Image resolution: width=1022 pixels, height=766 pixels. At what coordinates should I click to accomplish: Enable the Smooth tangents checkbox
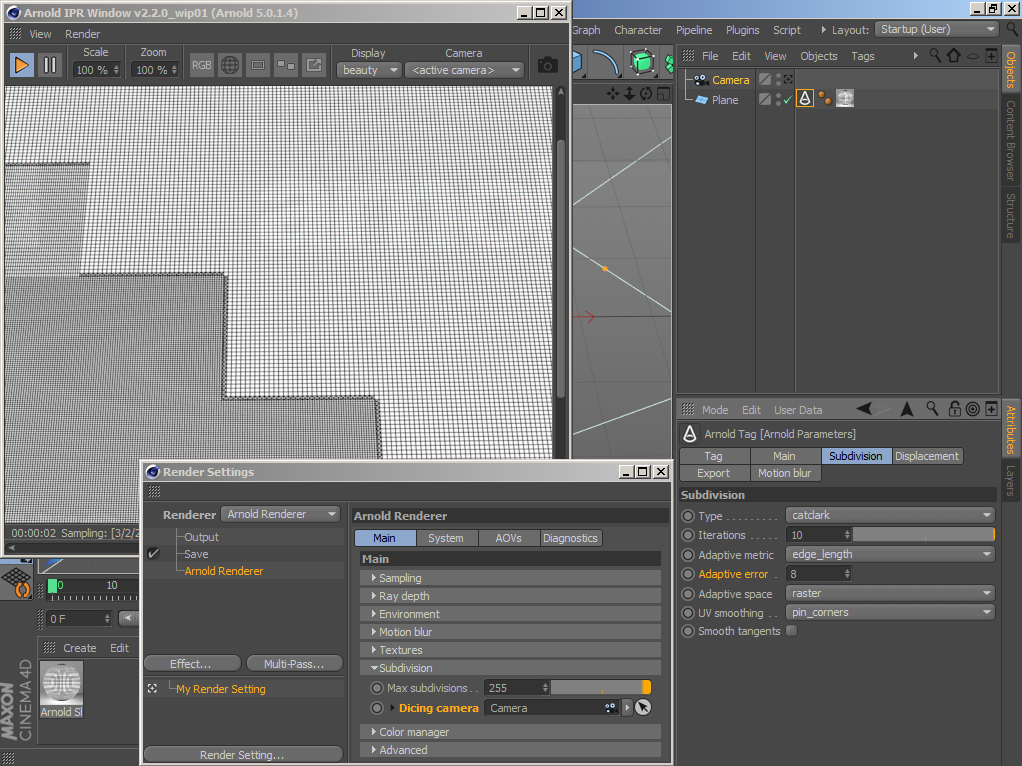(x=792, y=631)
